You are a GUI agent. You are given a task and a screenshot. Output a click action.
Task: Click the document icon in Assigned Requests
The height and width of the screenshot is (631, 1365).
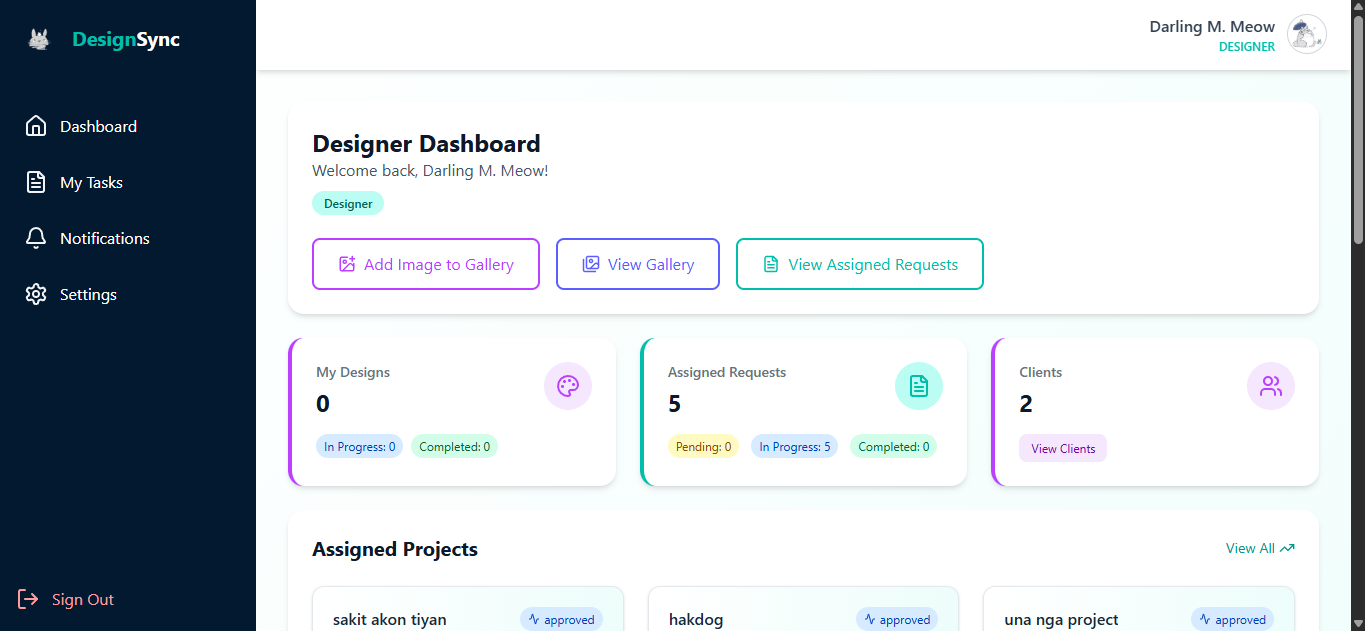(x=918, y=386)
